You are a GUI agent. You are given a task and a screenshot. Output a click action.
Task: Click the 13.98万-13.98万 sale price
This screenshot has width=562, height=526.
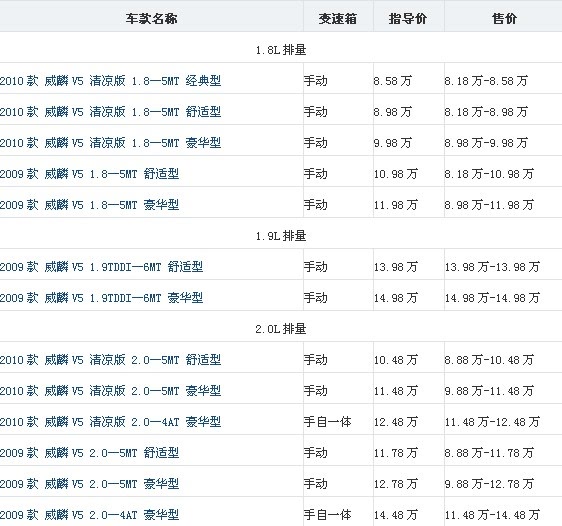492,267
